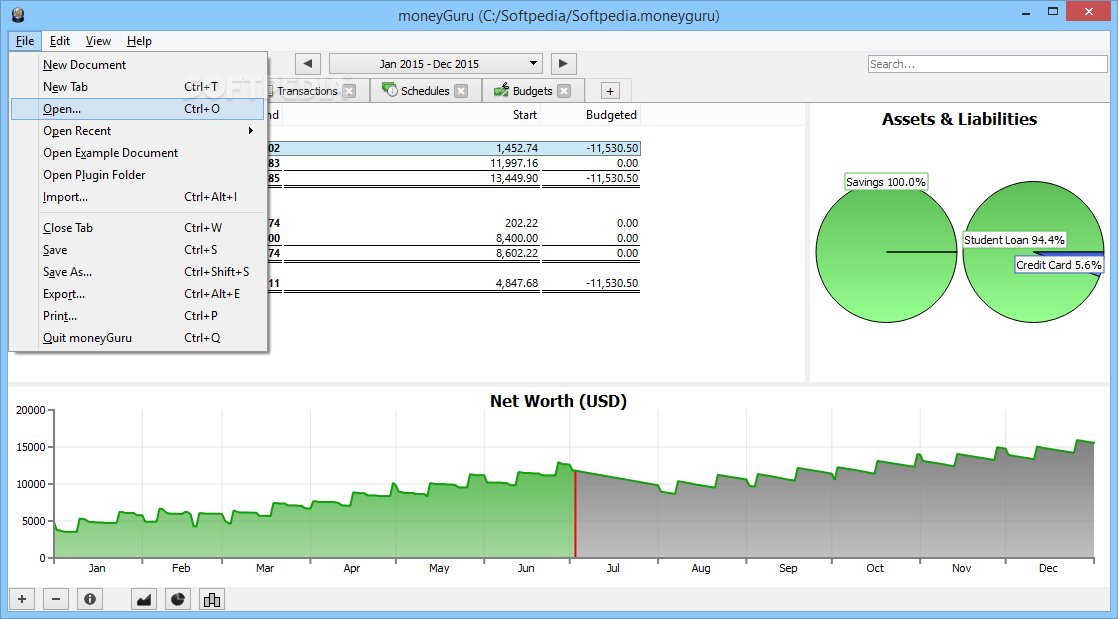Image resolution: width=1118 pixels, height=619 pixels.
Task: Select the 13,449.90 total cell
Action: (x=514, y=178)
